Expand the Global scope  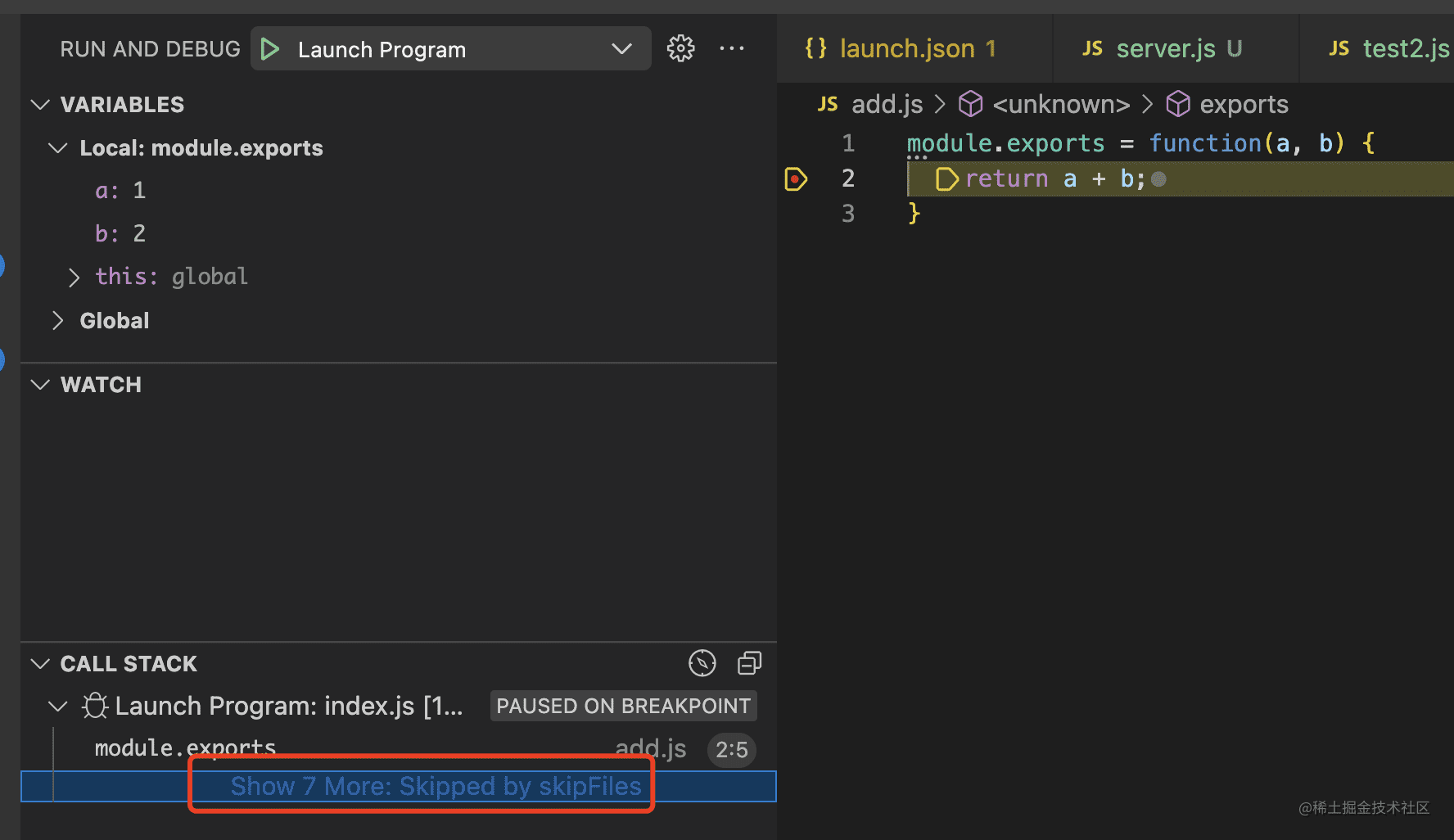58,321
